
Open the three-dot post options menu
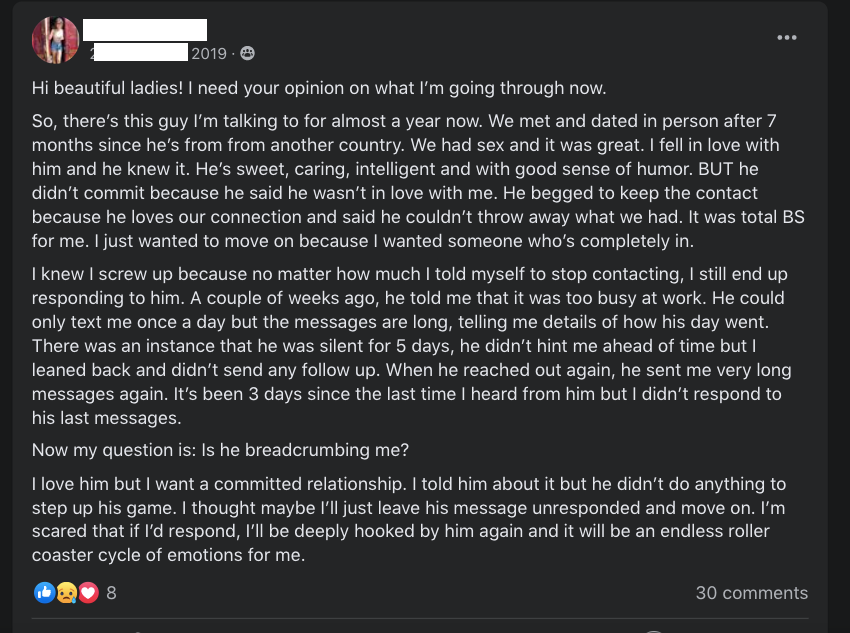click(x=787, y=38)
